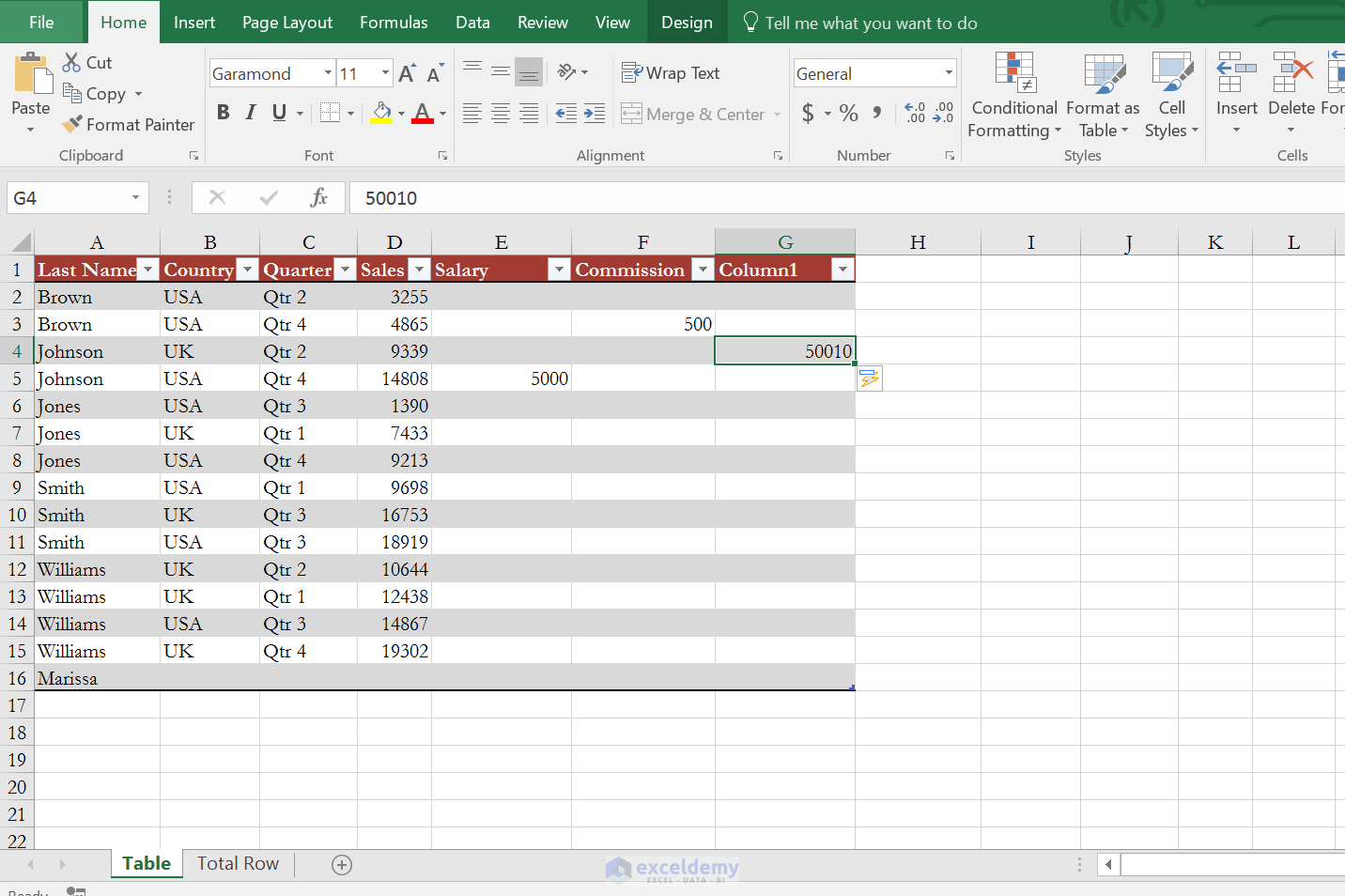Apply the Flash Fill suggestion icon near G4
The height and width of the screenshot is (896, 1345).
(869, 378)
